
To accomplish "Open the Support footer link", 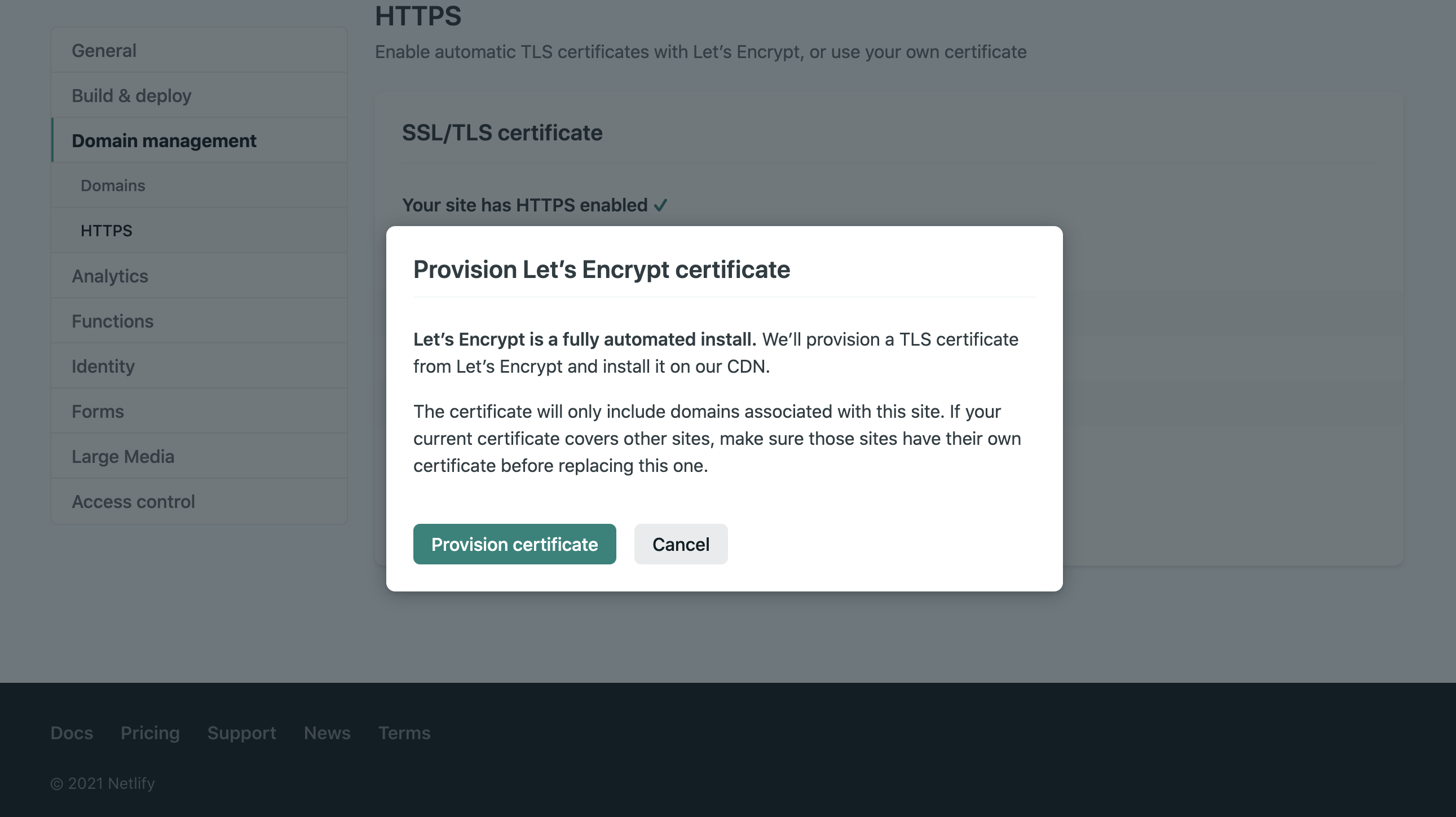I will 241,732.
